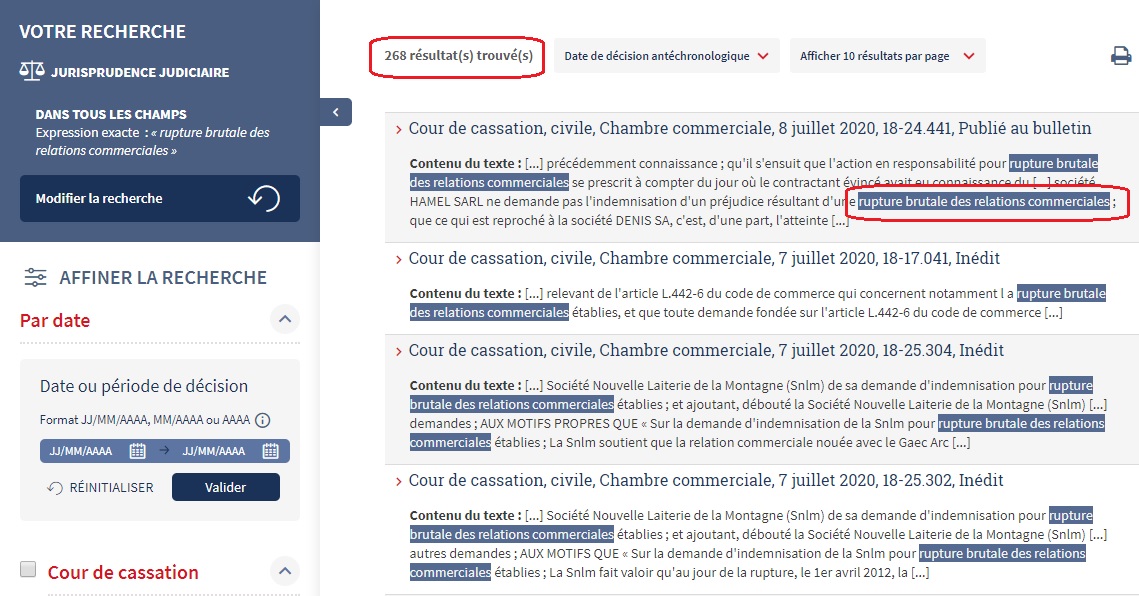The image size is (1139, 596).
Task: Click the printer icon to print results
Action: [1121, 56]
